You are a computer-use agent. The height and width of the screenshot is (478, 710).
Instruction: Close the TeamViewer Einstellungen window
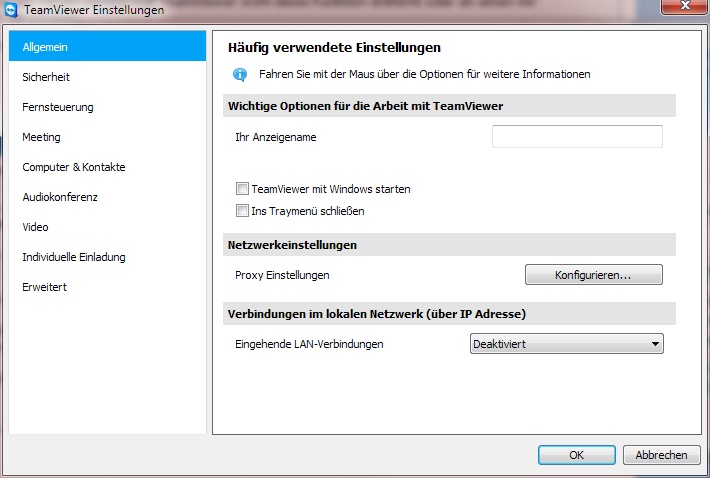pos(685,6)
